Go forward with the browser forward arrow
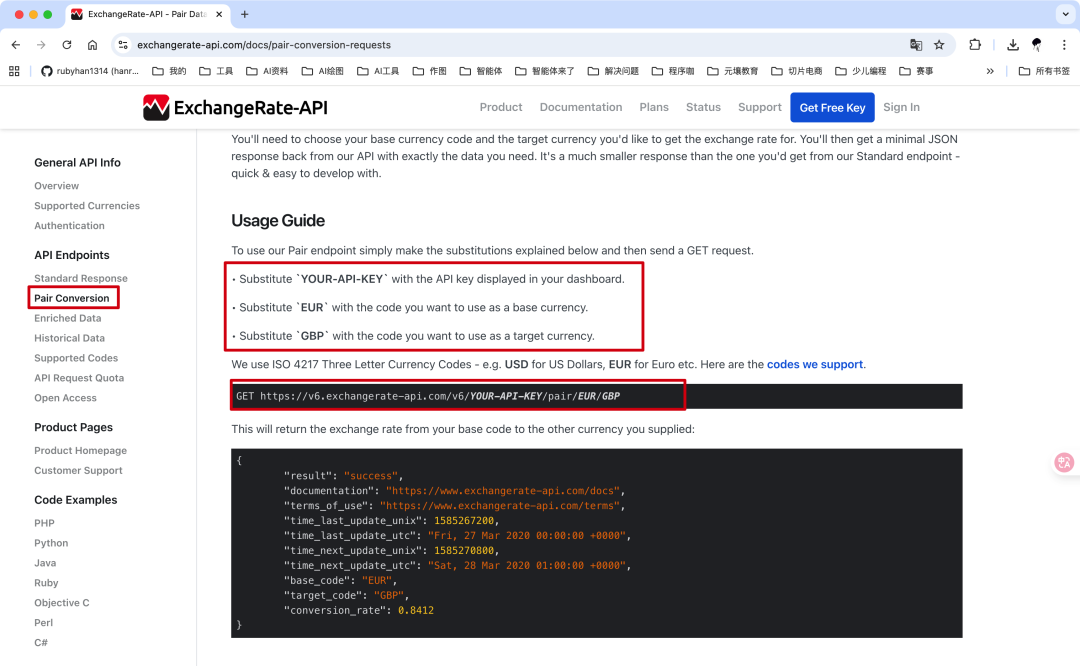Viewport: 1080px width, 666px height. point(41,45)
